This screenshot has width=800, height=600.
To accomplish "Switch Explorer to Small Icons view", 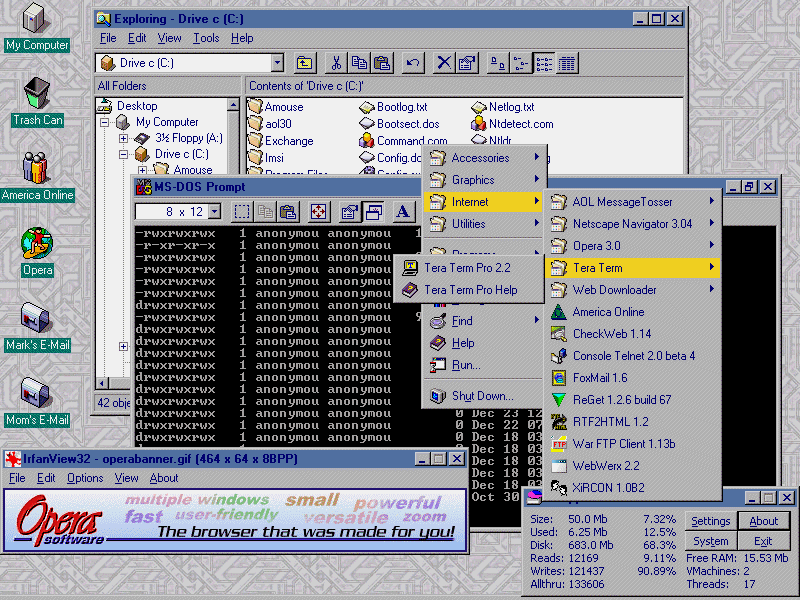I will point(520,63).
